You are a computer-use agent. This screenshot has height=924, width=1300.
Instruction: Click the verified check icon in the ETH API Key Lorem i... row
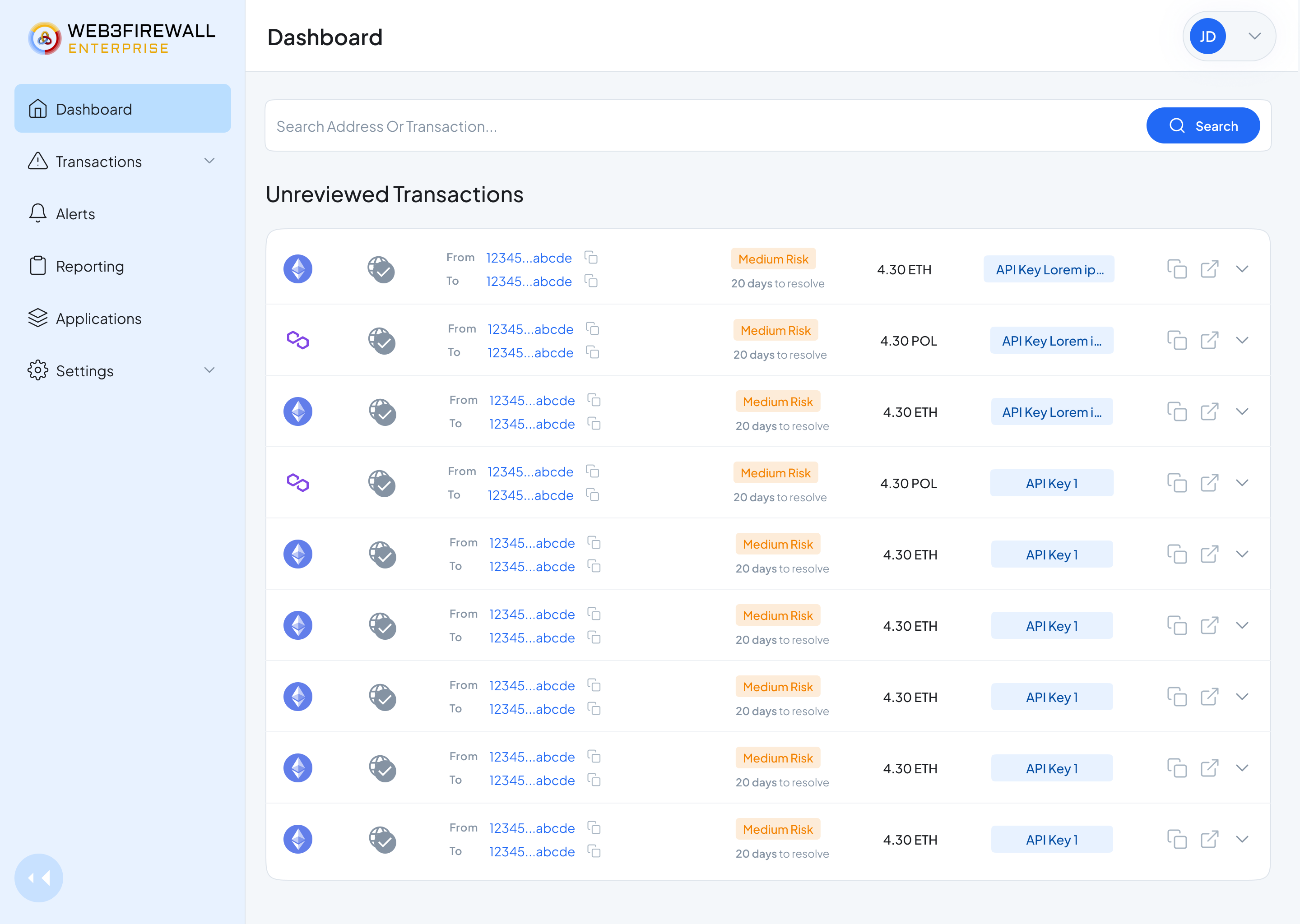tap(382, 412)
